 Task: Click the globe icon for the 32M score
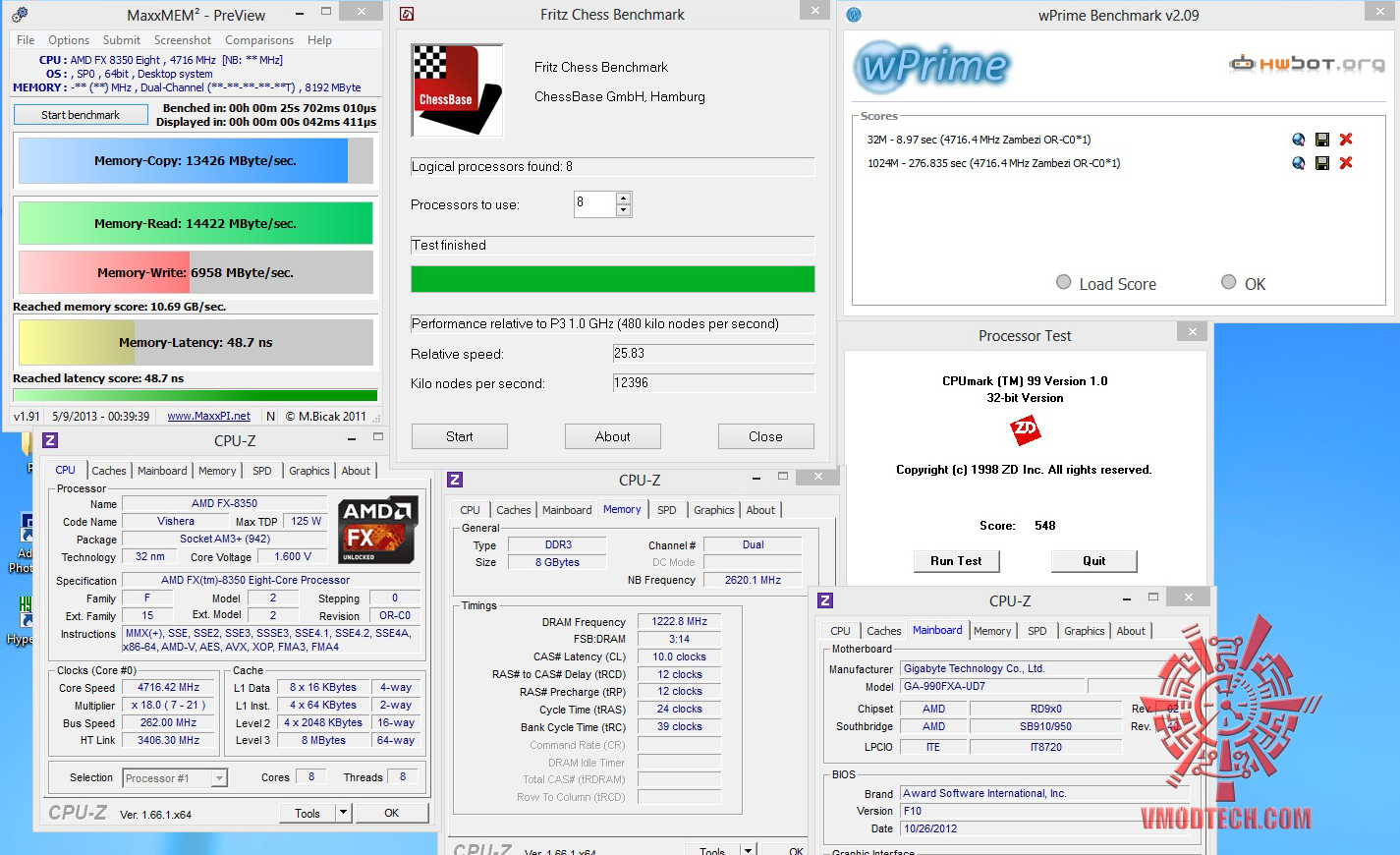[x=1299, y=140]
